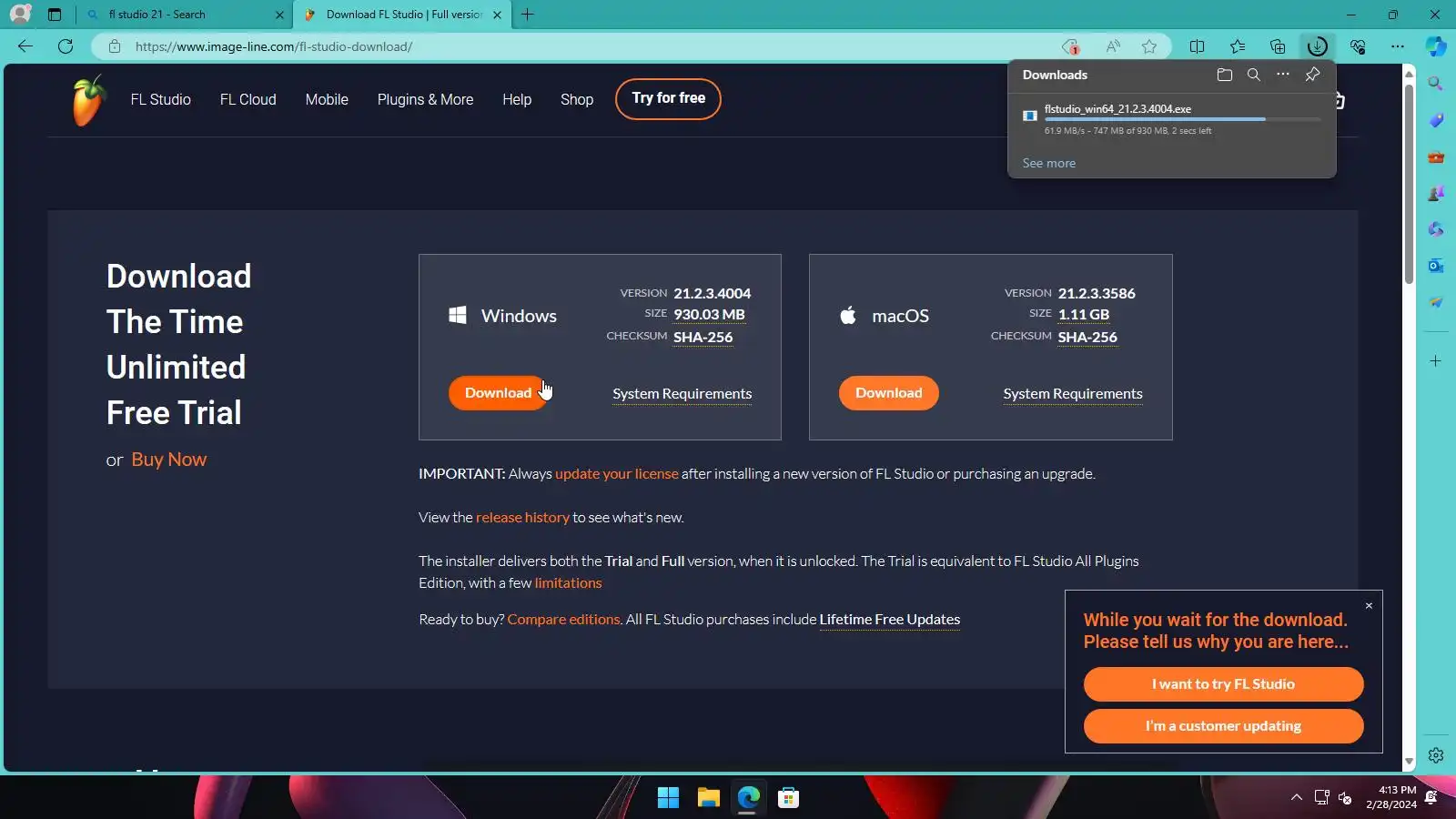Open the tab actions menu icon

(55, 15)
